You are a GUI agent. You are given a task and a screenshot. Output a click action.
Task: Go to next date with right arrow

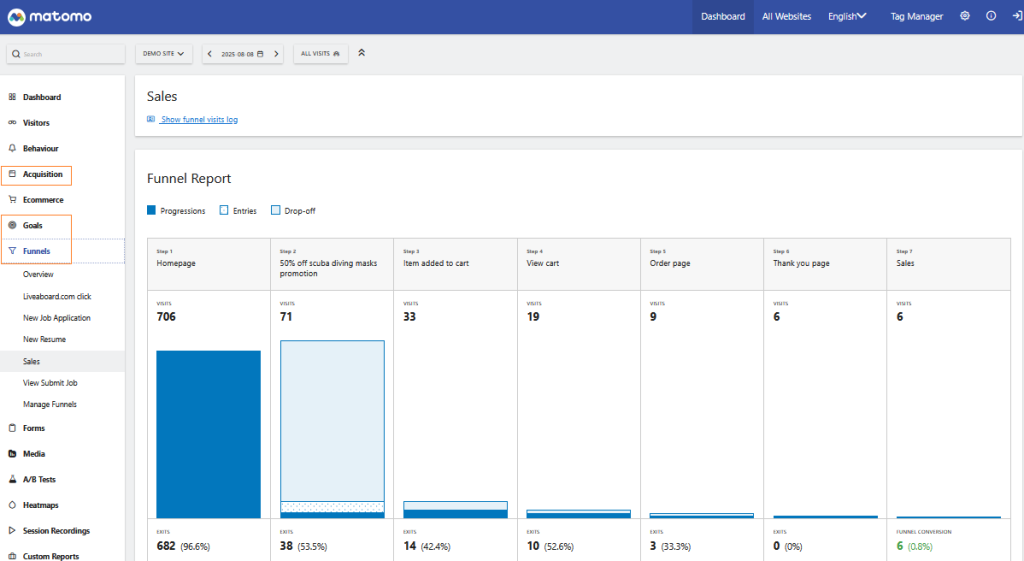[x=277, y=53]
